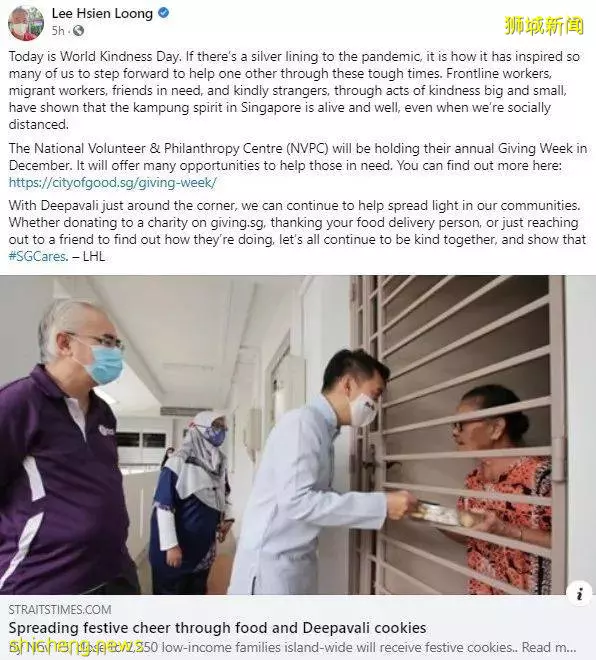This screenshot has height=660, width=596.
Task: Click the image info "i" icon
Action: (x=580, y=594)
